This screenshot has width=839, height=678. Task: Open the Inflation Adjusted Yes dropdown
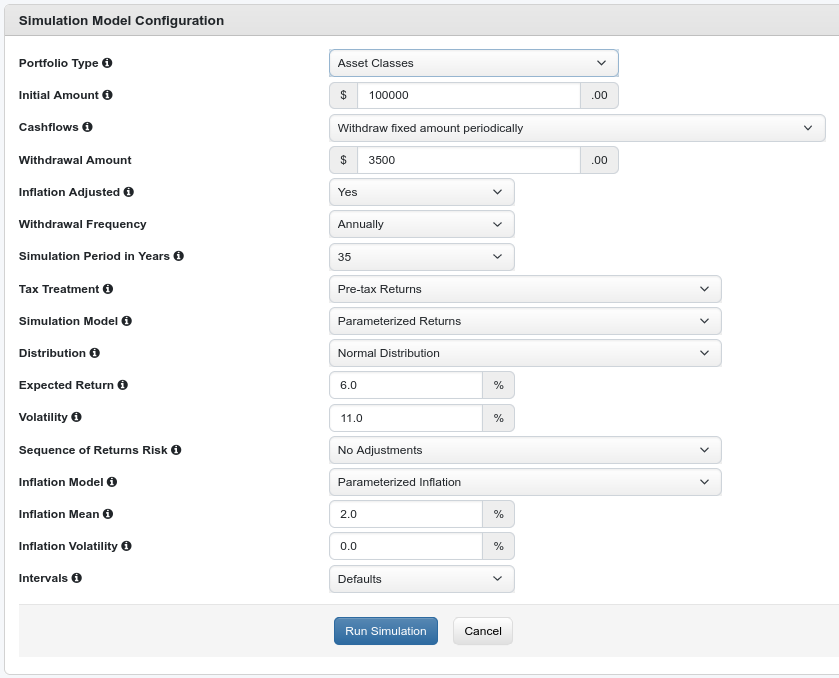(421, 192)
